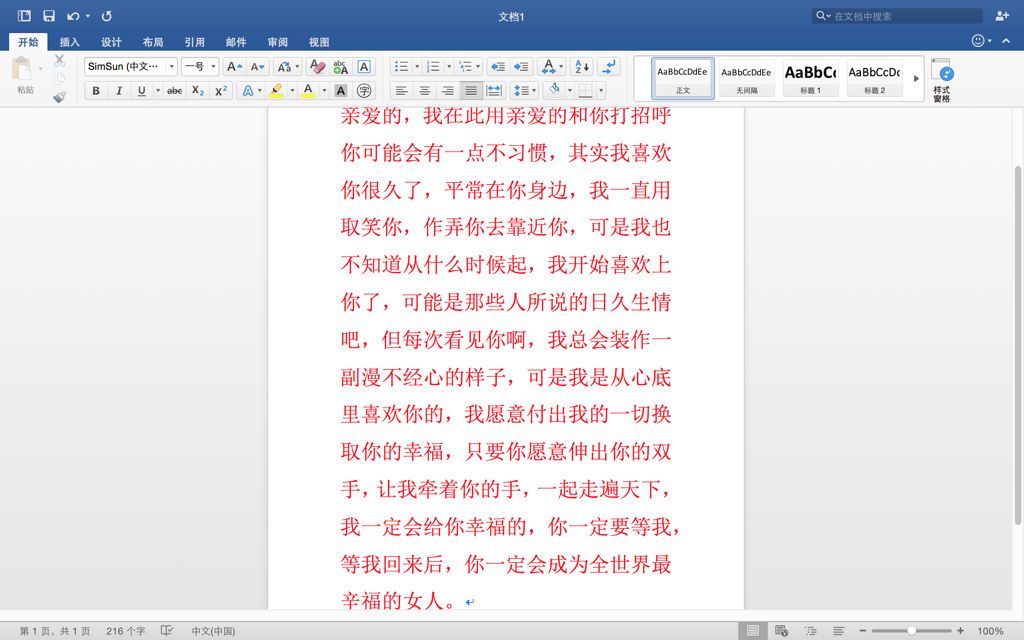
Task: Toggle bold formatting
Action: [x=96, y=91]
